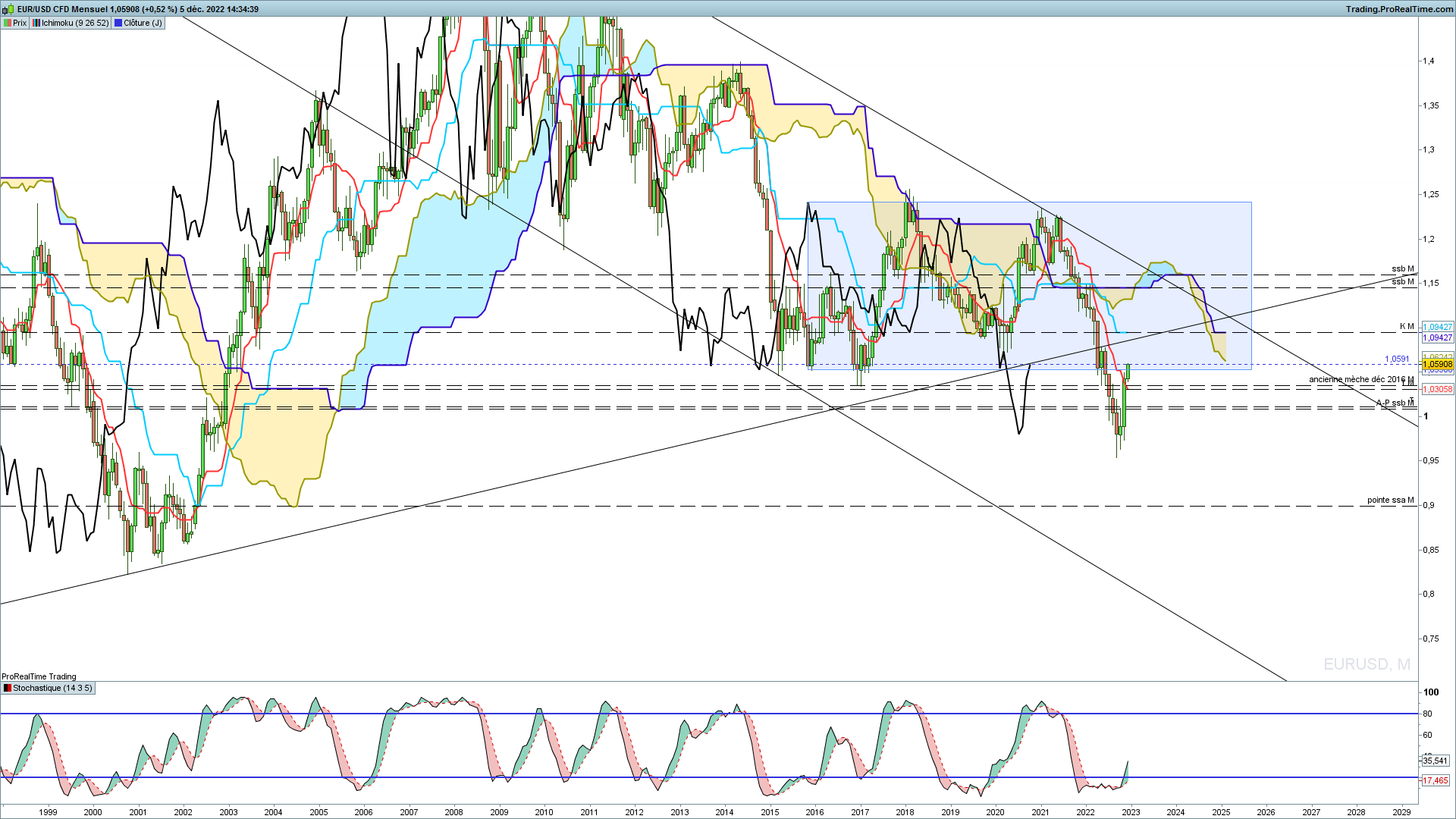Click the yellow current price tag 1,05908
The width and height of the screenshot is (1456, 819).
coord(1437,365)
